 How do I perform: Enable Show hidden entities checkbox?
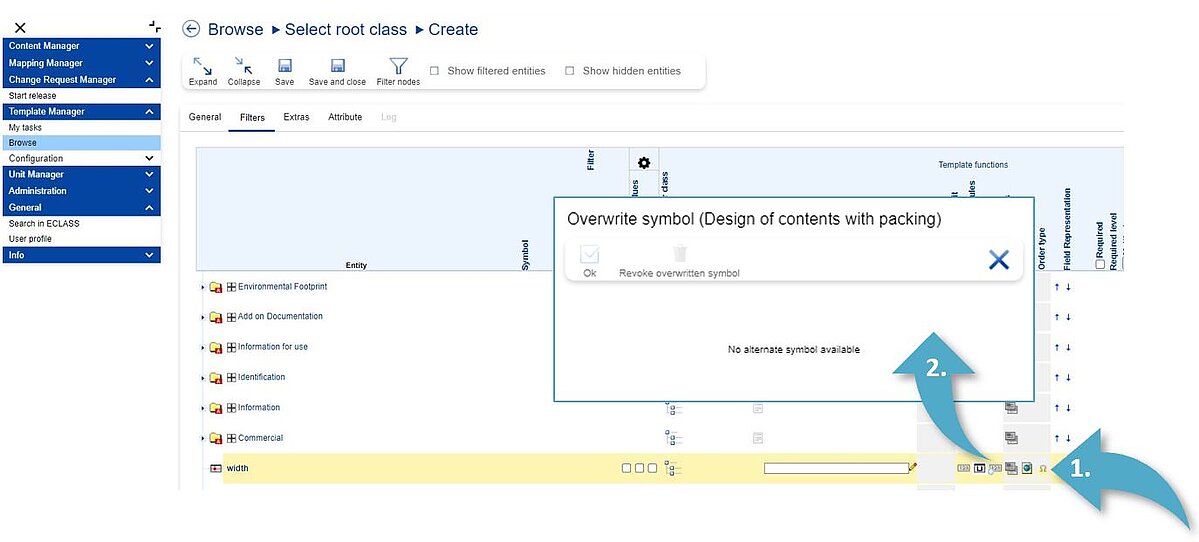[570, 71]
